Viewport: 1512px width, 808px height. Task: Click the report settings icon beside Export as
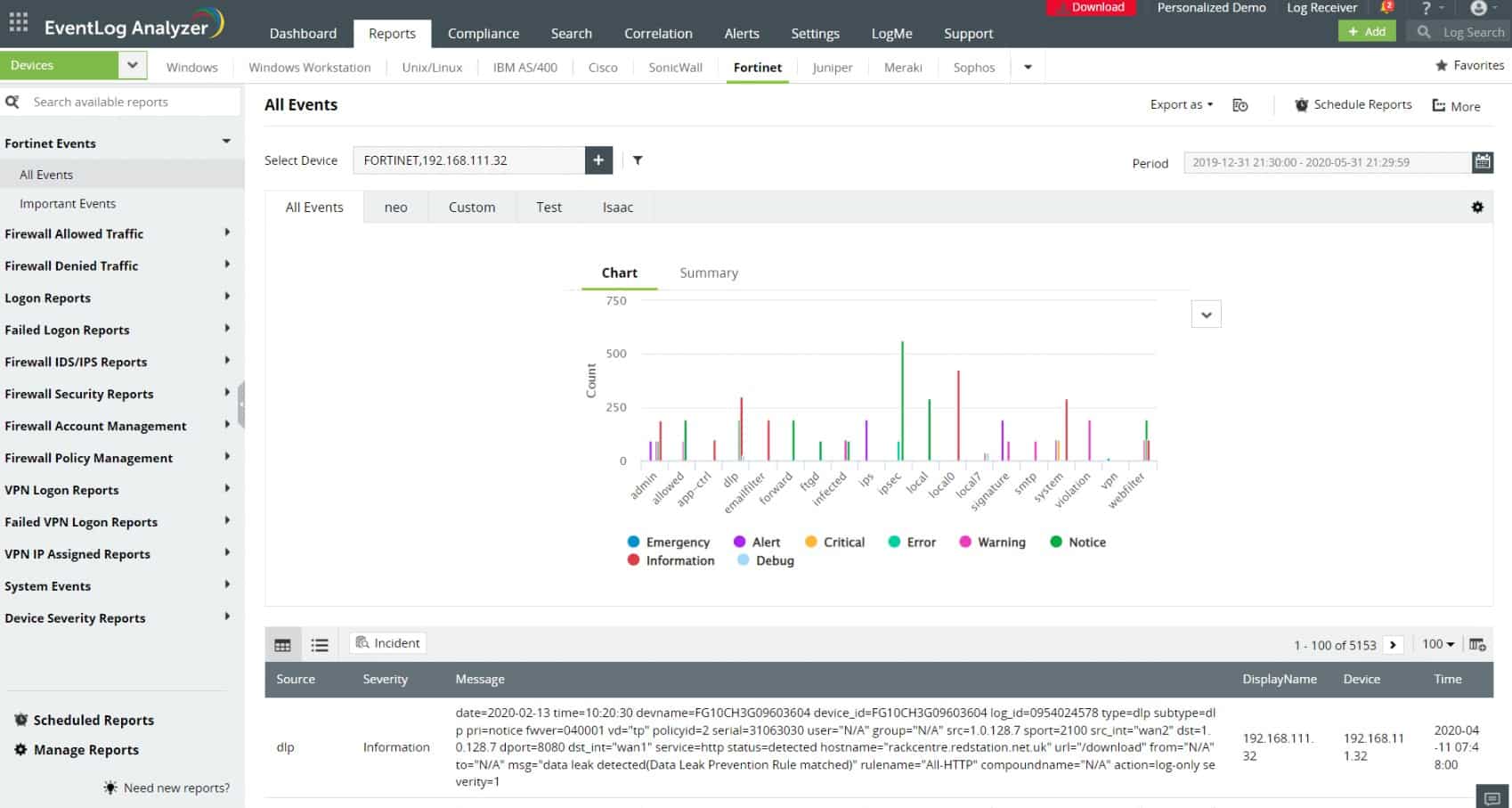1240,105
